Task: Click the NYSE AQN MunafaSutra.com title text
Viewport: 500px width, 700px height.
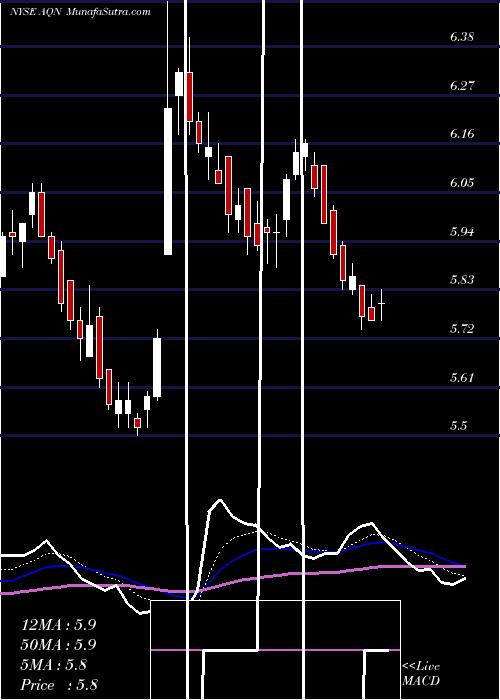Action: pos(79,12)
